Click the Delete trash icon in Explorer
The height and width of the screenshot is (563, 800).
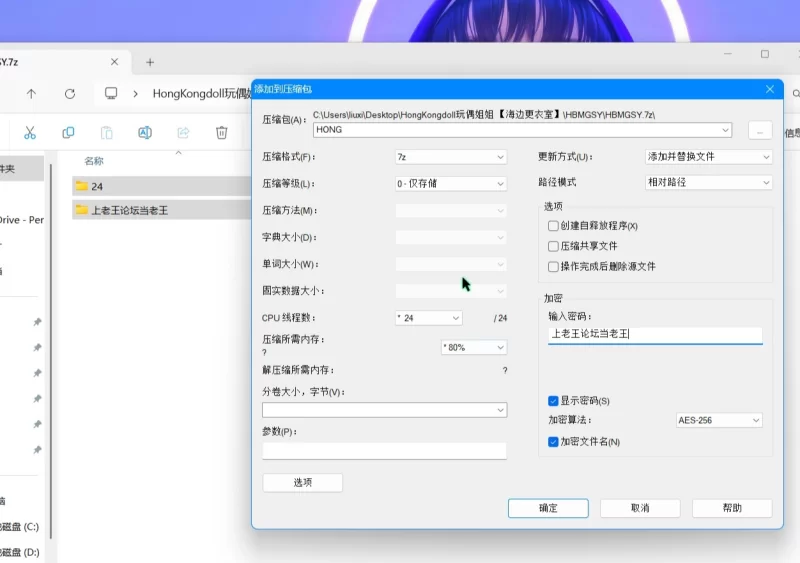click(x=221, y=133)
